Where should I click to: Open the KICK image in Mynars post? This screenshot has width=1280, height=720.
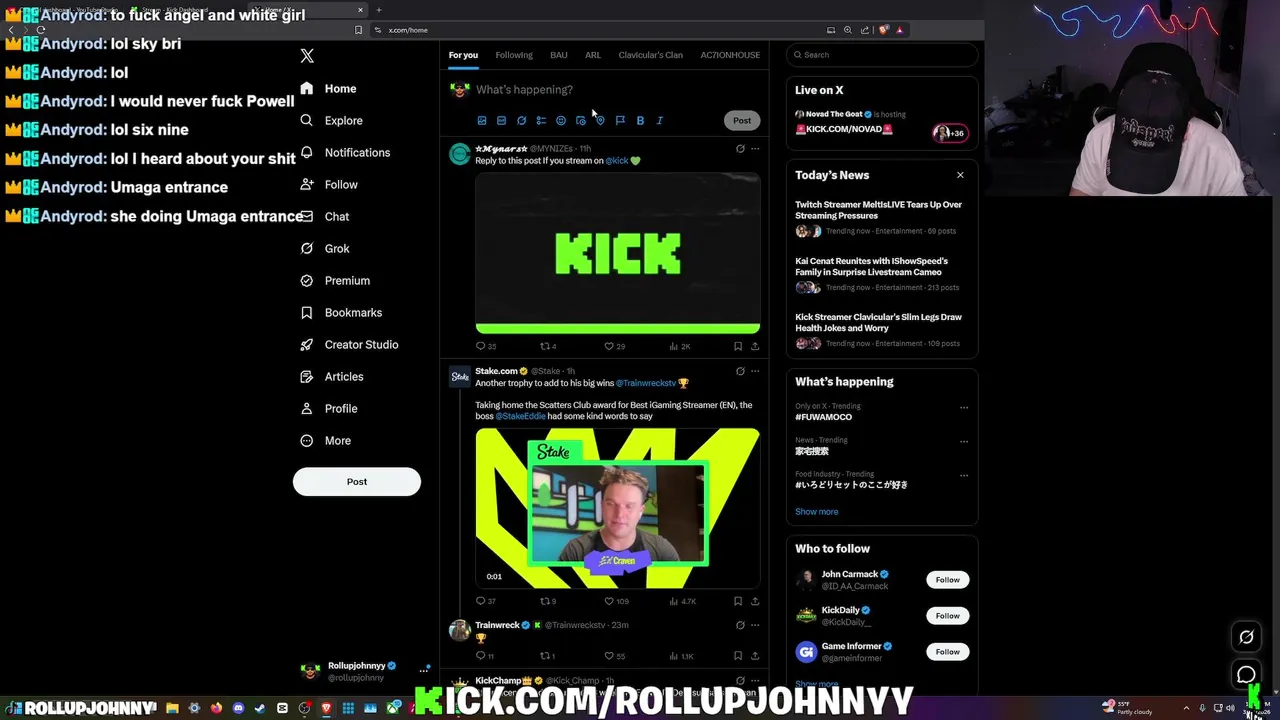click(618, 253)
